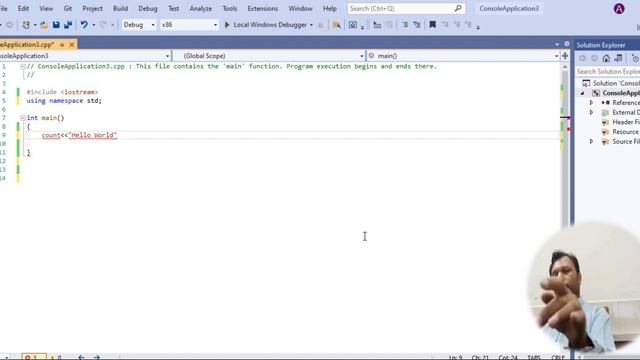Click the step/indent toolbar icon
Image resolution: width=640 pixels, height=360 pixels.
click(x=377, y=25)
